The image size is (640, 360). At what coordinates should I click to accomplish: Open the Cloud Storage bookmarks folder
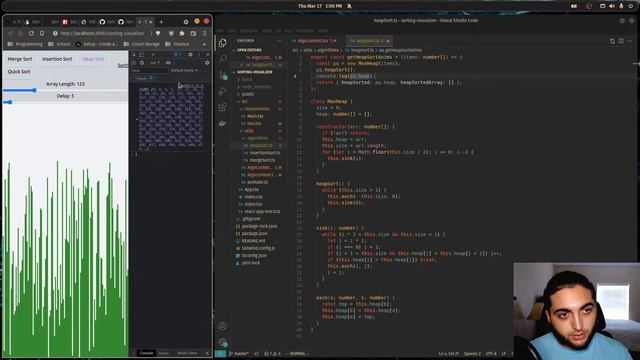click(x=142, y=44)
